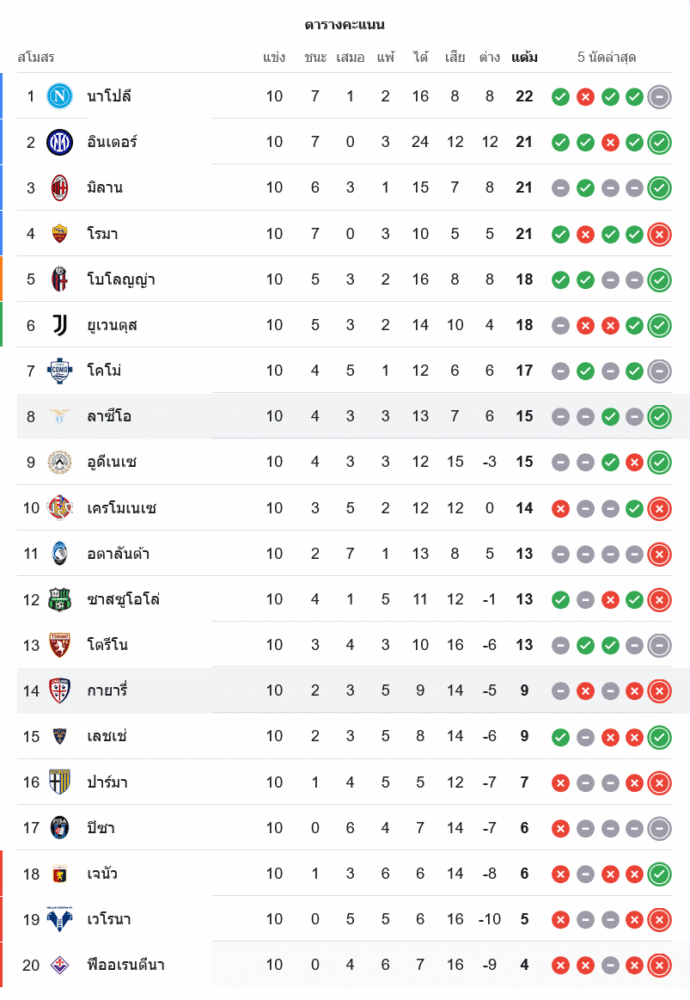Click Roma's latest match loss indicator
The width and height of the screenshot is (690, 1000).
point(659,234)
